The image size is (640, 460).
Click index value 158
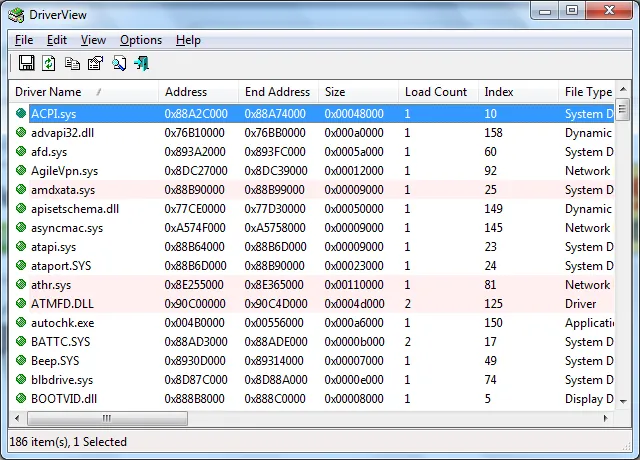[x=493, y=133]
